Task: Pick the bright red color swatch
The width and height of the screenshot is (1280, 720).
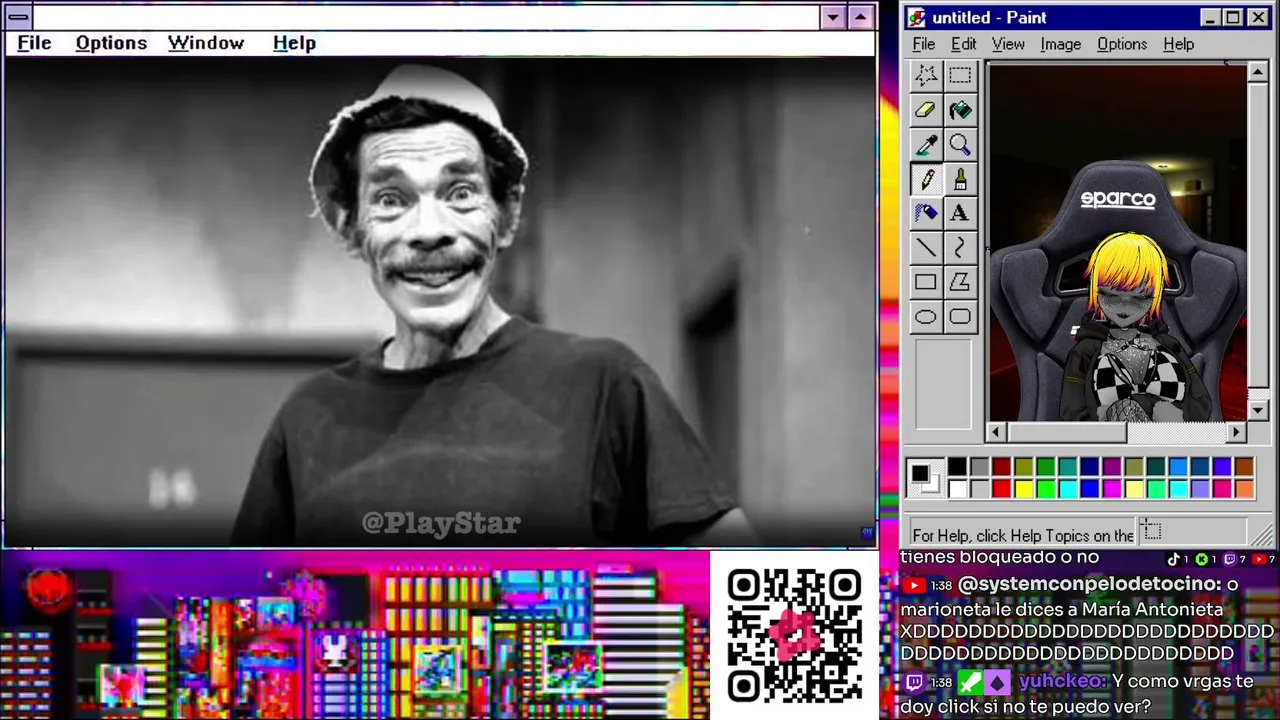Action: point(1001,489)
